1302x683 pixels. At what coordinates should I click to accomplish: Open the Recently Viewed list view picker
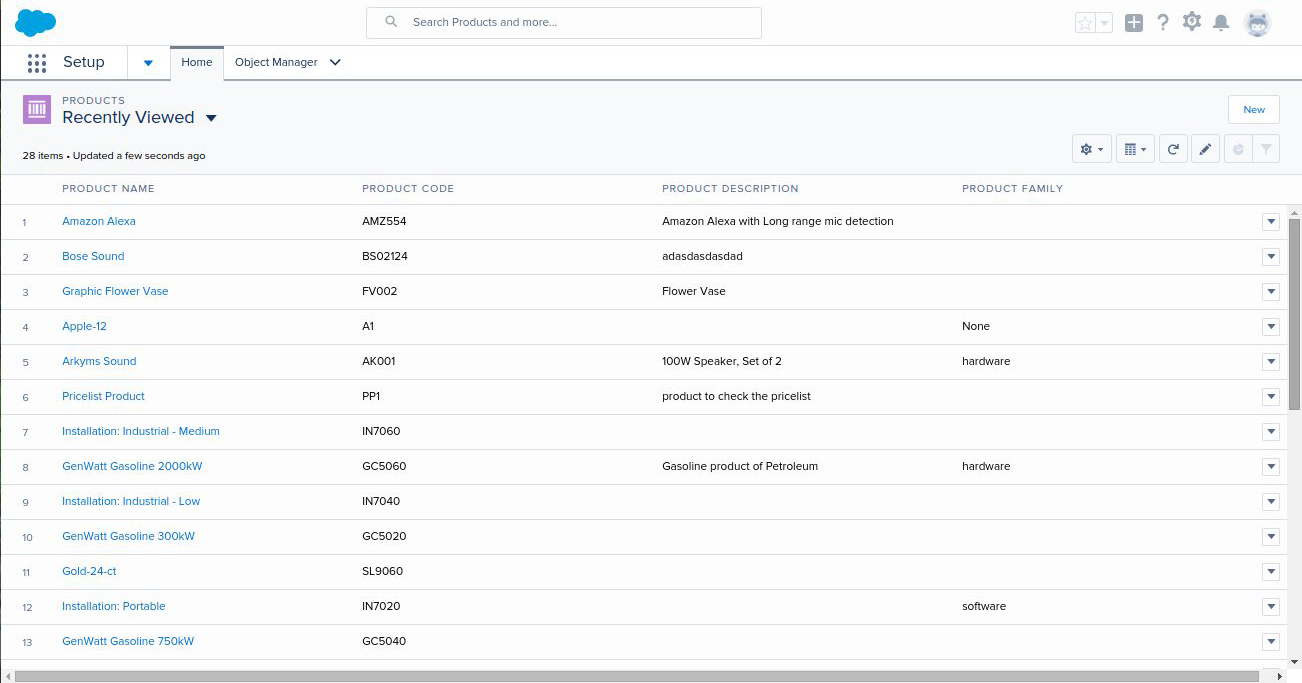tap(211, 118)
